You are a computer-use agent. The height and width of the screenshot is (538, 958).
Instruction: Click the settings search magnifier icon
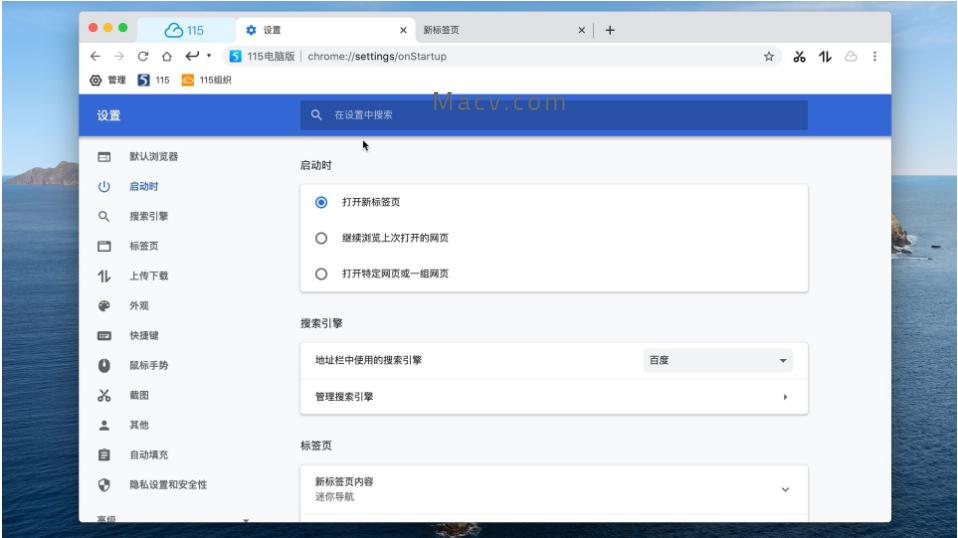316,115
